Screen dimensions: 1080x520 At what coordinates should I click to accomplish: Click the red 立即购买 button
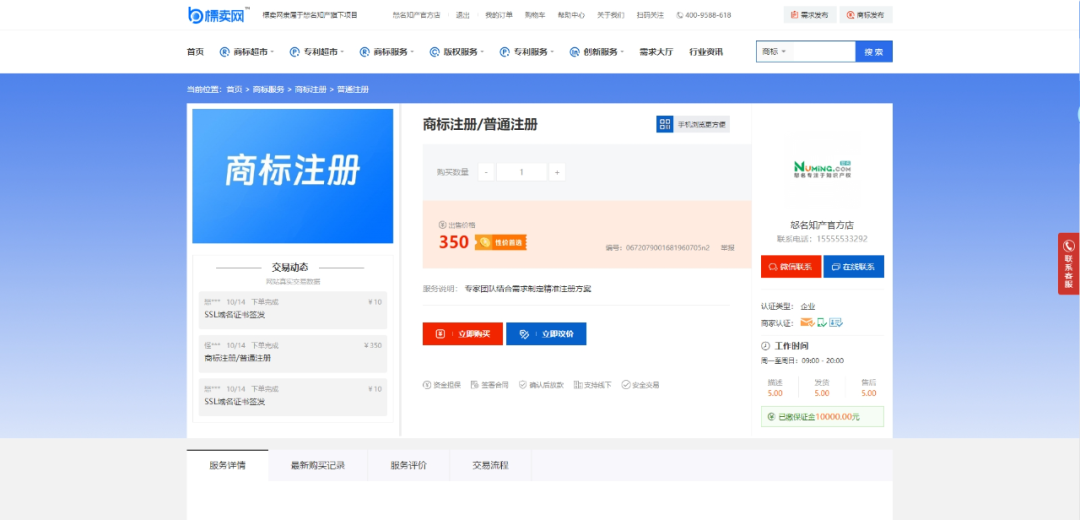pos(462,334)
